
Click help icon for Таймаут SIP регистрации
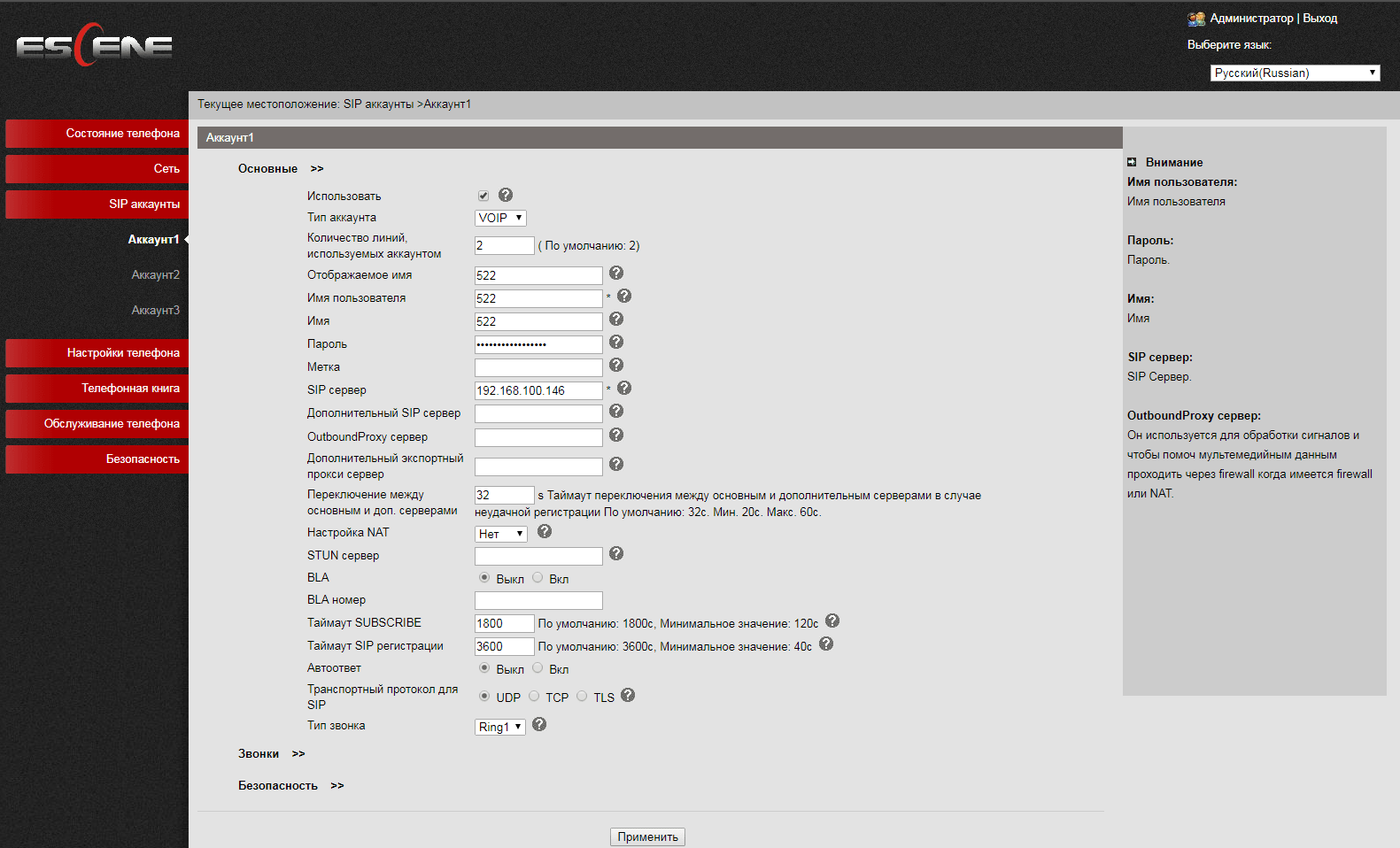(826, 644)
